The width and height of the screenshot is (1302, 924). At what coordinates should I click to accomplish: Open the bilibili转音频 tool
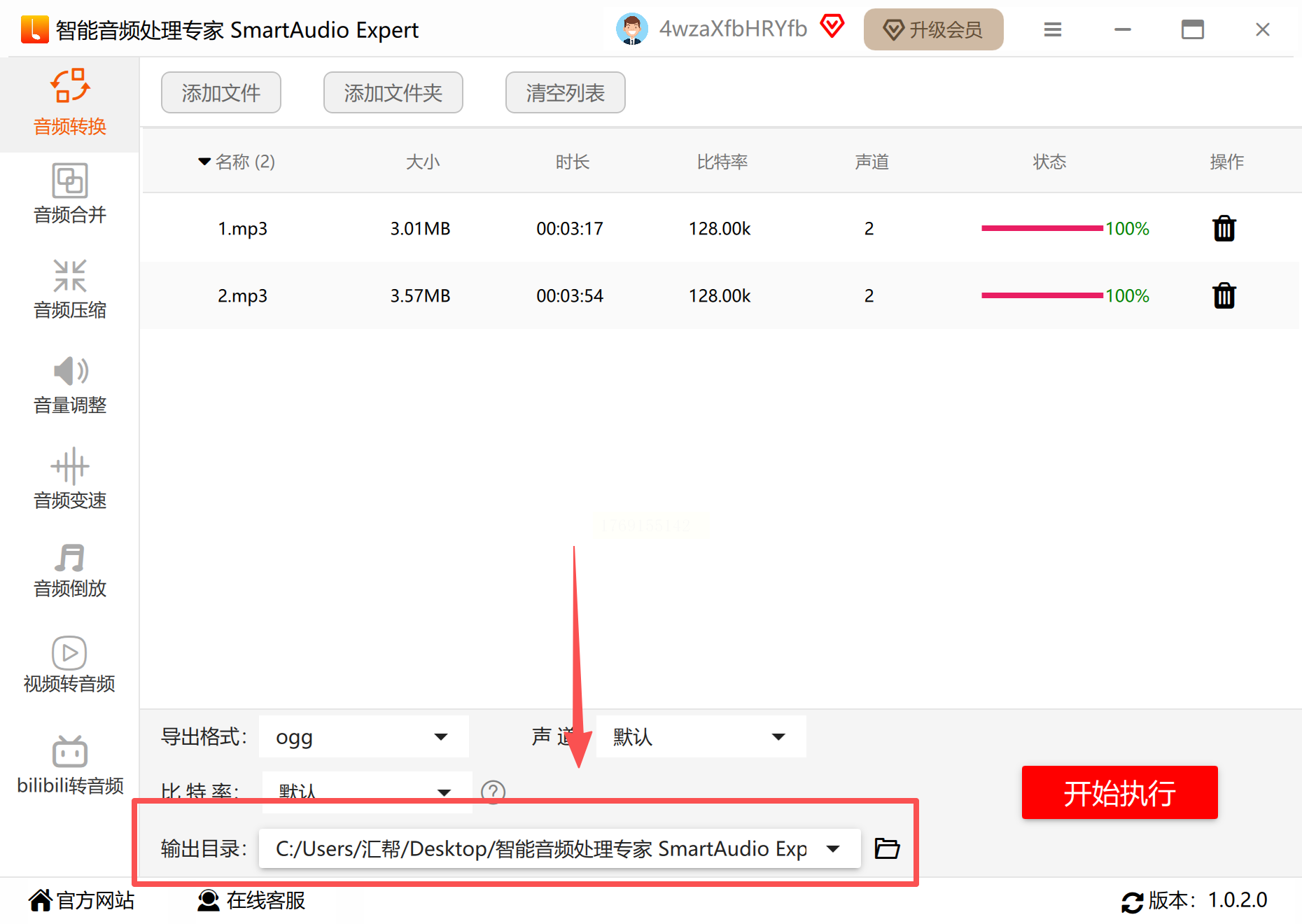70,766
